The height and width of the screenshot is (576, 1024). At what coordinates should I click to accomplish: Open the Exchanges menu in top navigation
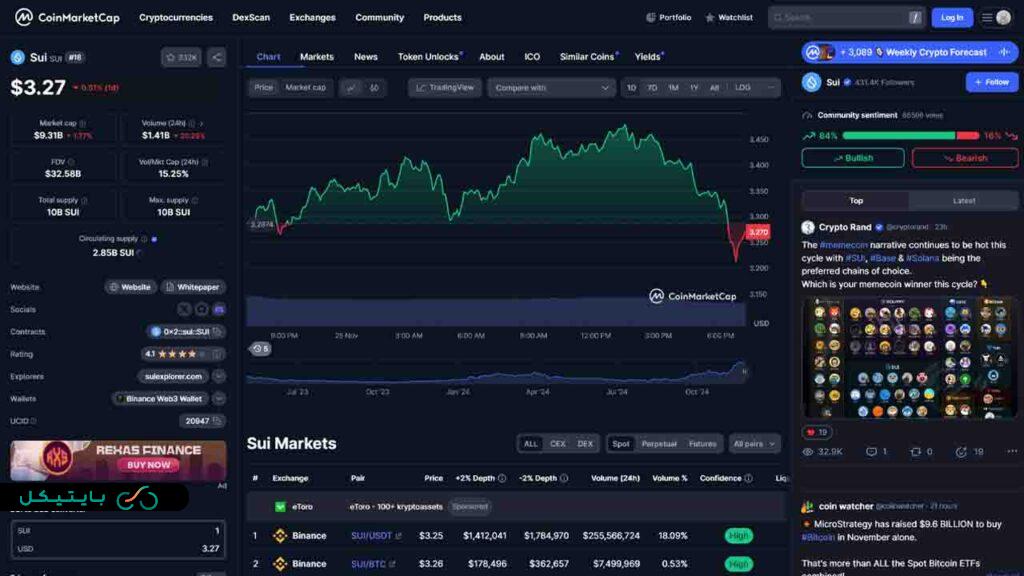click(312, 17)
